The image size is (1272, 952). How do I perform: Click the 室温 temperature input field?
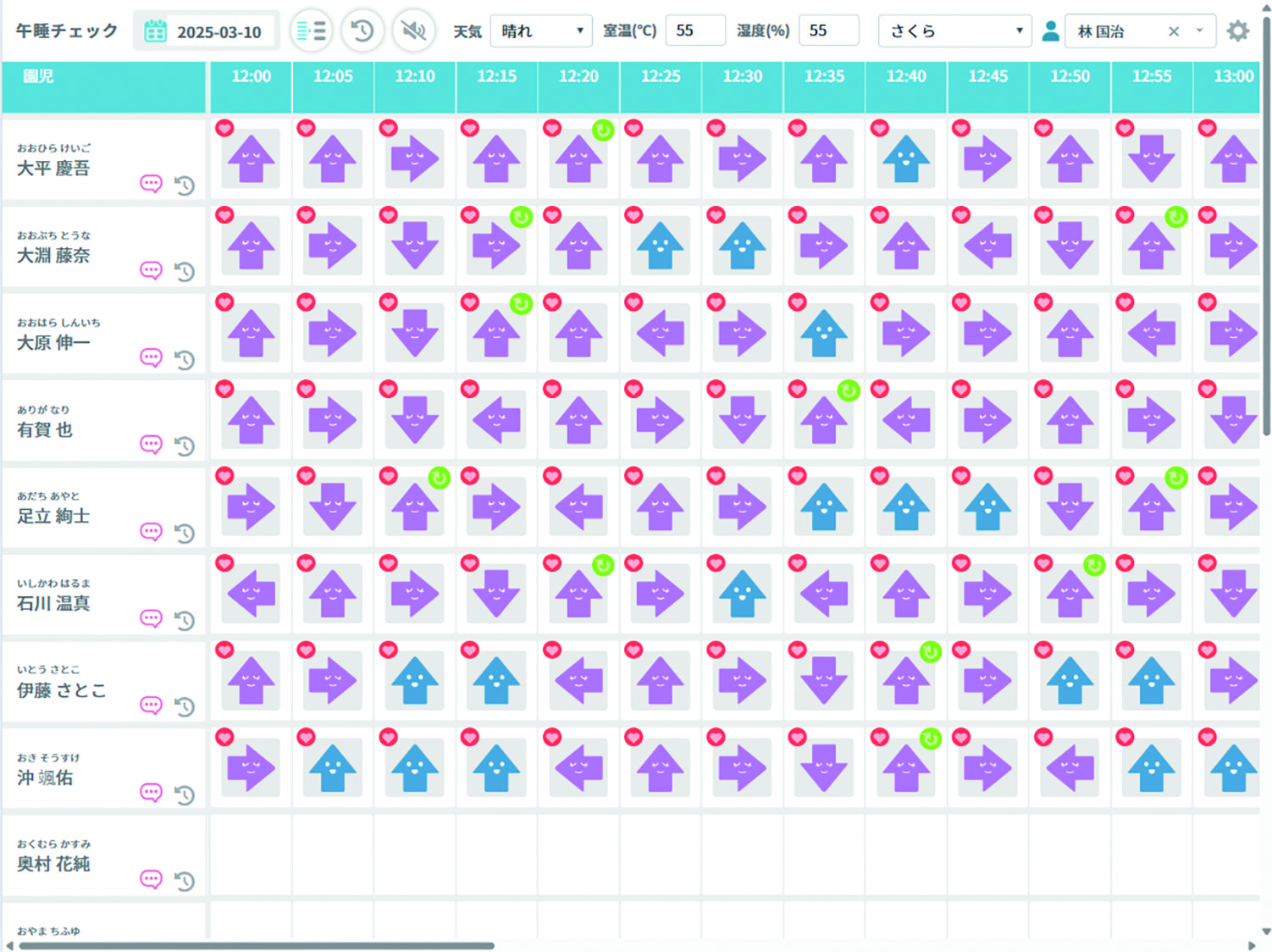tap(694, 31)
